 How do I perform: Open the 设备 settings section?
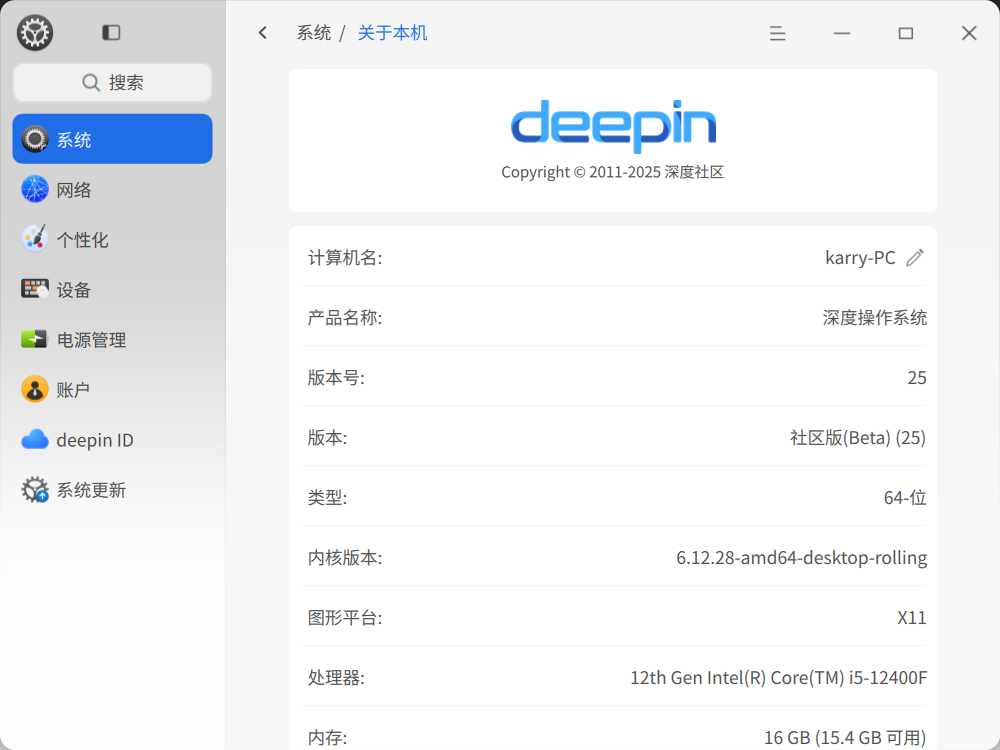click(112, 289)
